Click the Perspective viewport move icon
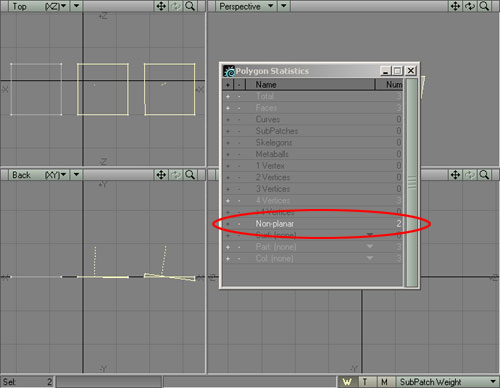Screen dimensions: 500x388 tap(455, 6)
